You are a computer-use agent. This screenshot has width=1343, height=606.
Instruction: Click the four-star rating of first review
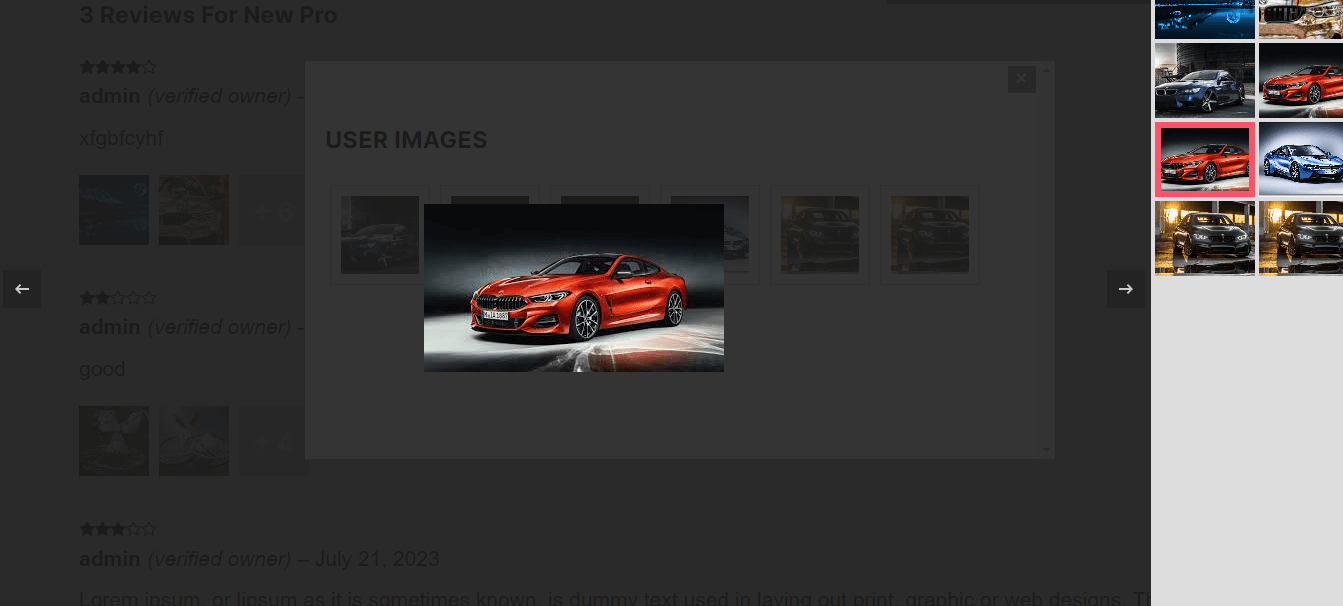[118, 68]
